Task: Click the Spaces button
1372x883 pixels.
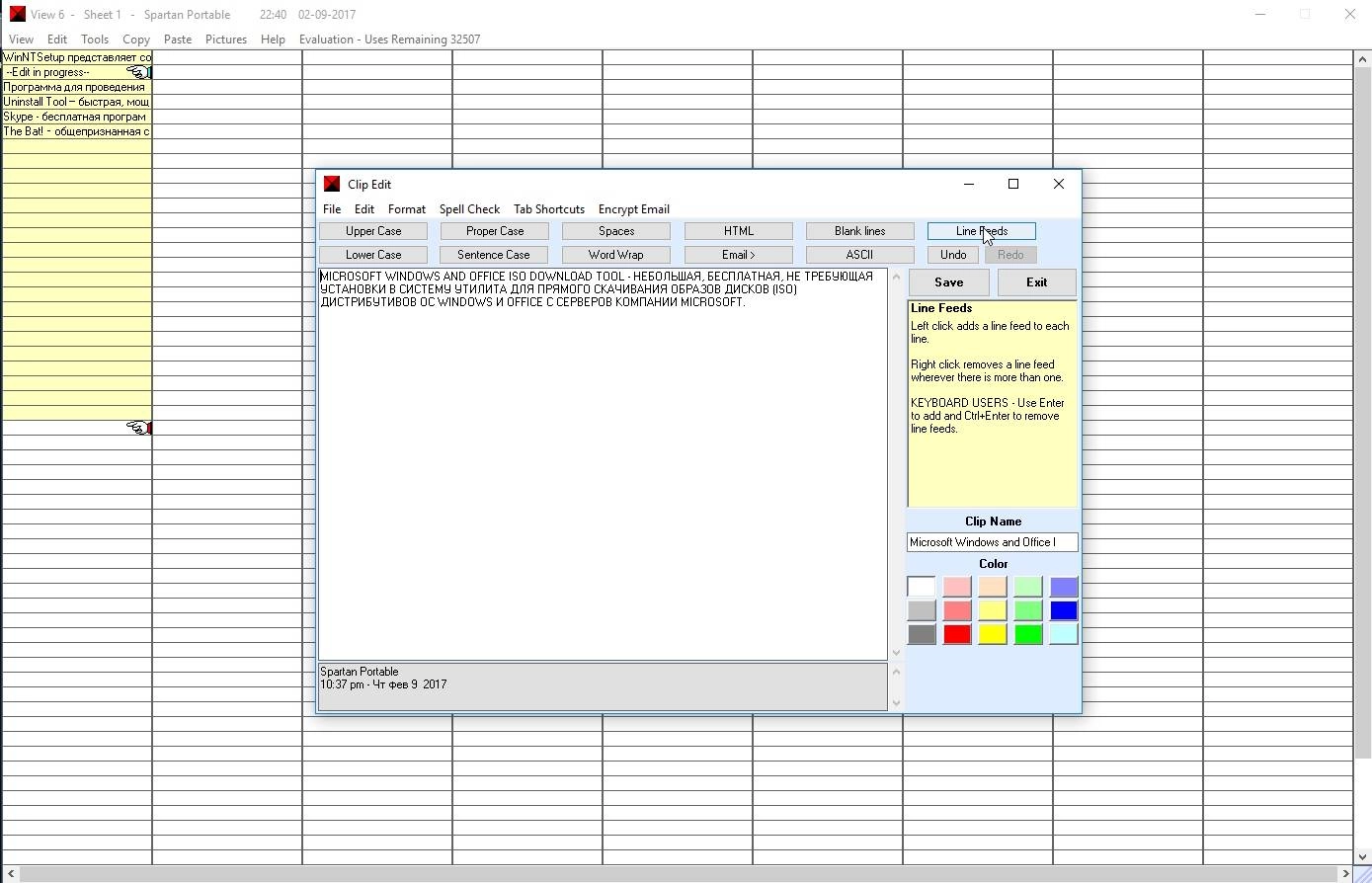Action: click(616, 231)
